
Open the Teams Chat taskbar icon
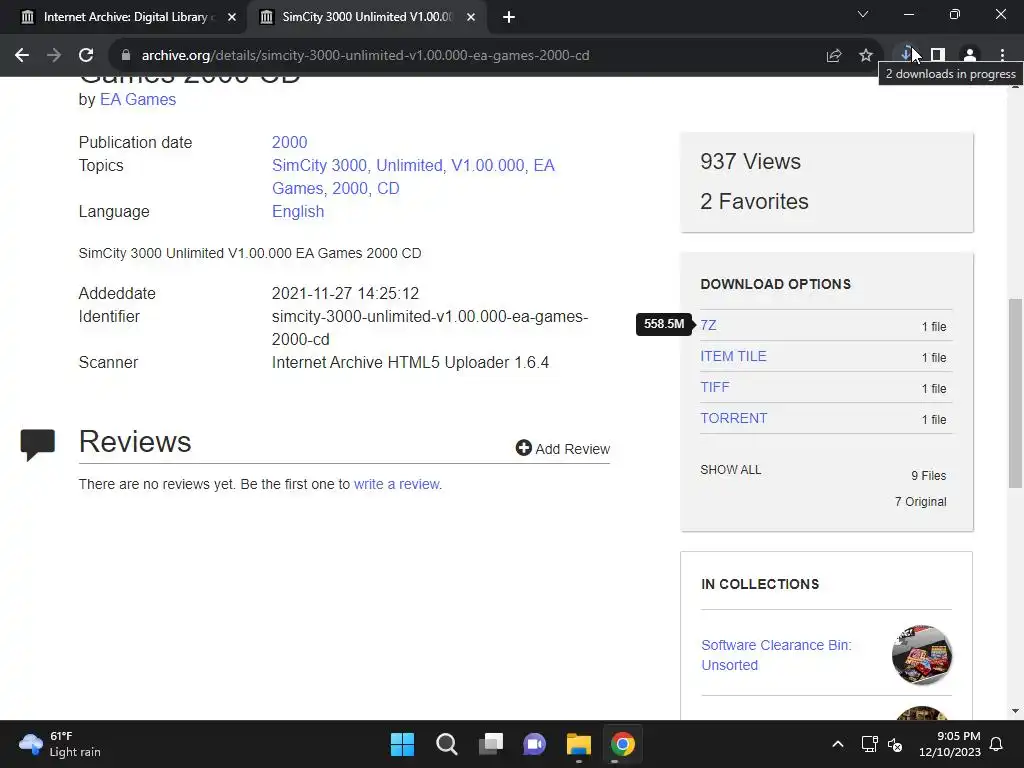[x=535, y=744]
